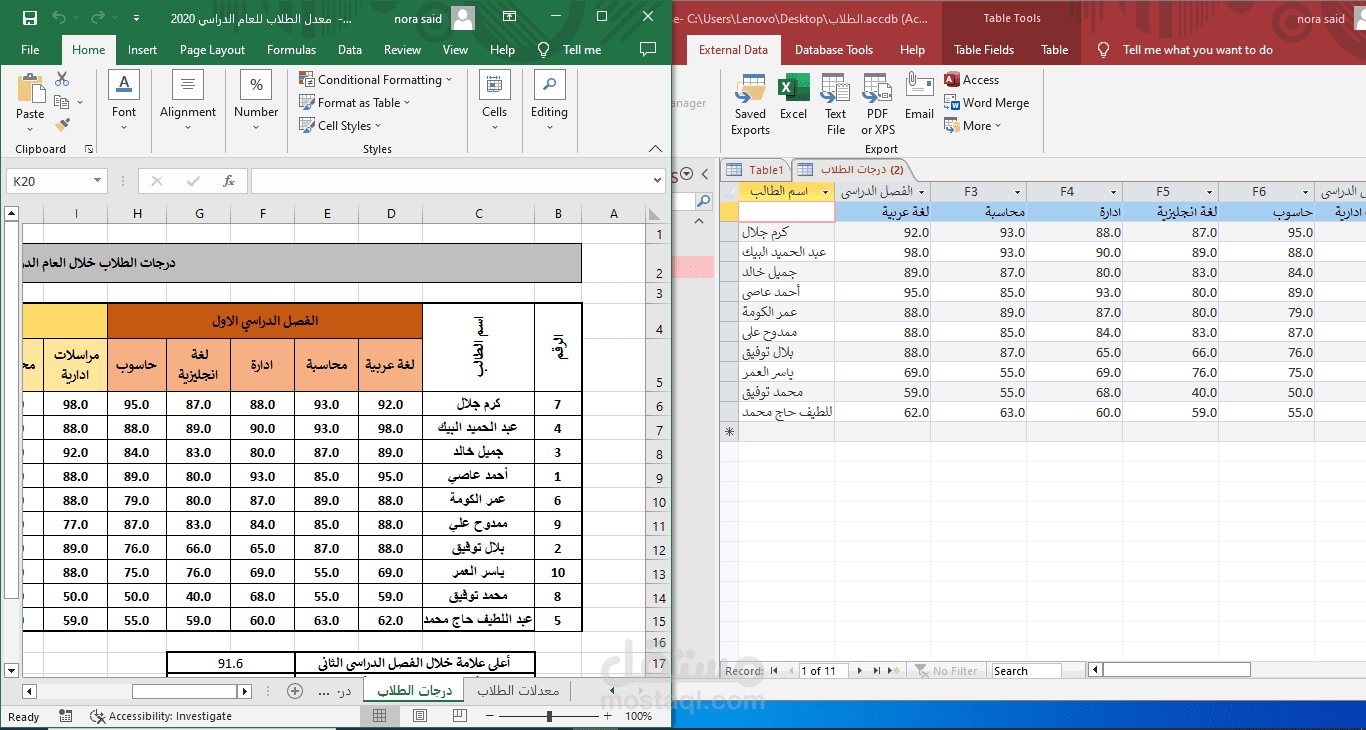Export to another Access database
This screenshot has height=730, width=1366.
pyautogui.click(x=972, y=80)
